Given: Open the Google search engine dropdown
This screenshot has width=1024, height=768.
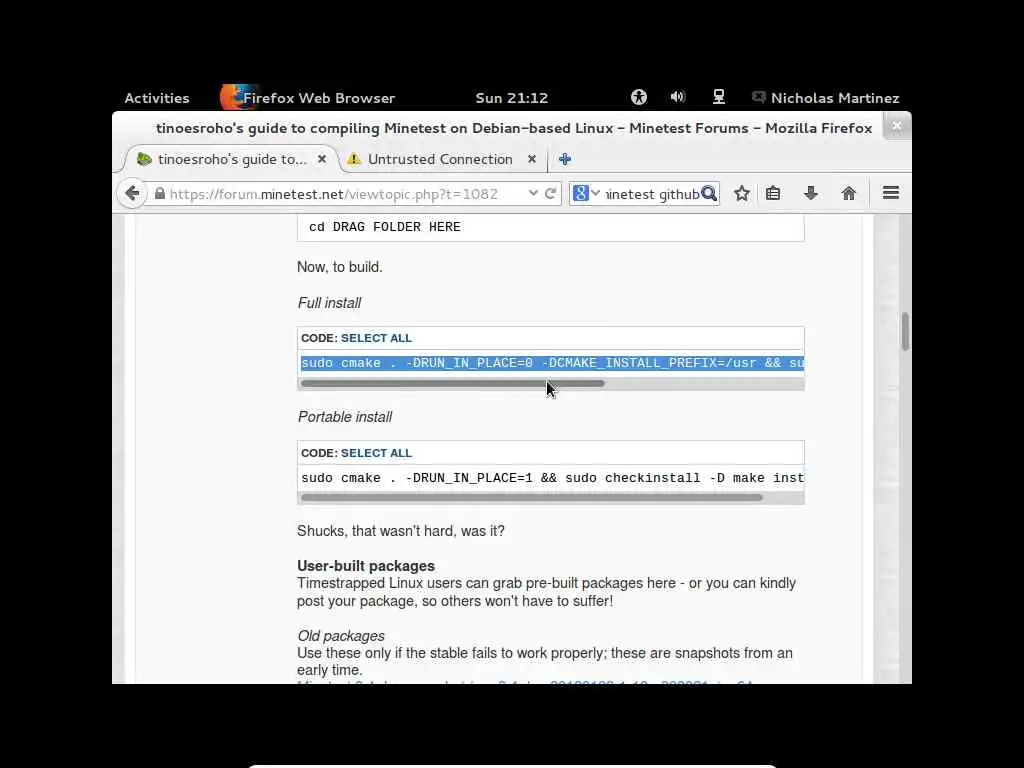Looking at the screenshot, I should [585, 193].
